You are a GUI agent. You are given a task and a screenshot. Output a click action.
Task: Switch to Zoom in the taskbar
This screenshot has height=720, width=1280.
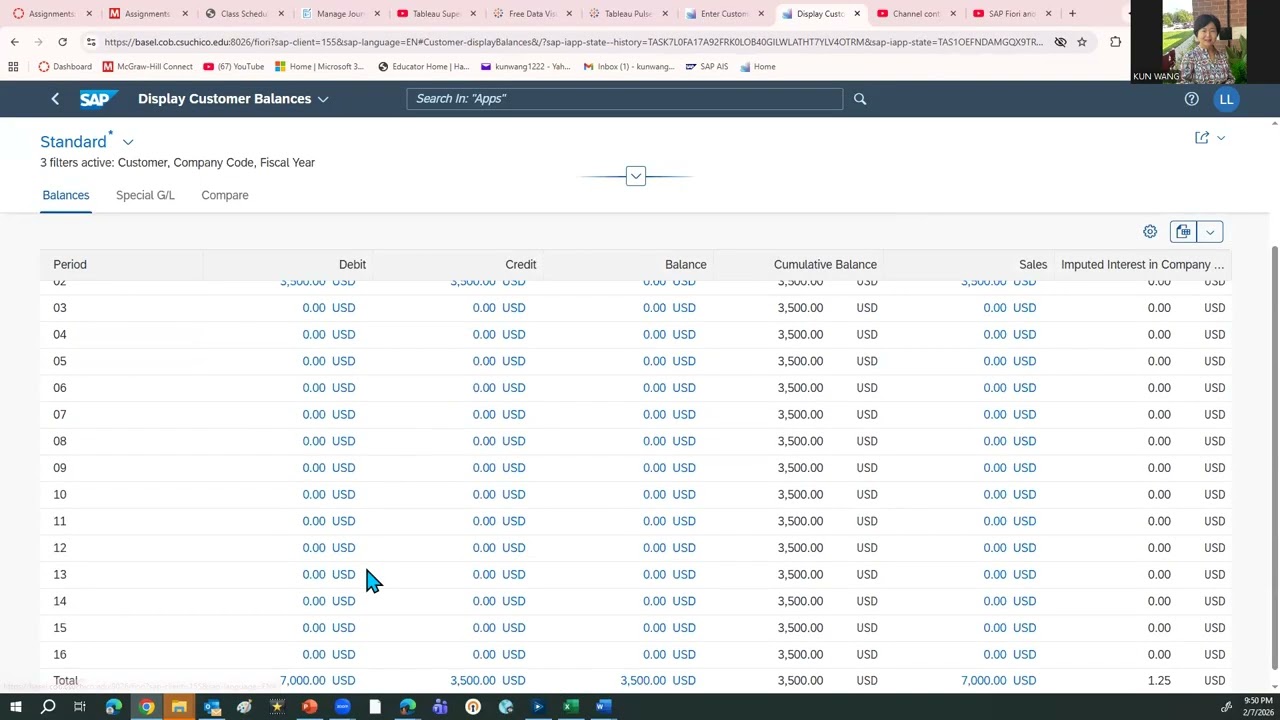[342, 707]
